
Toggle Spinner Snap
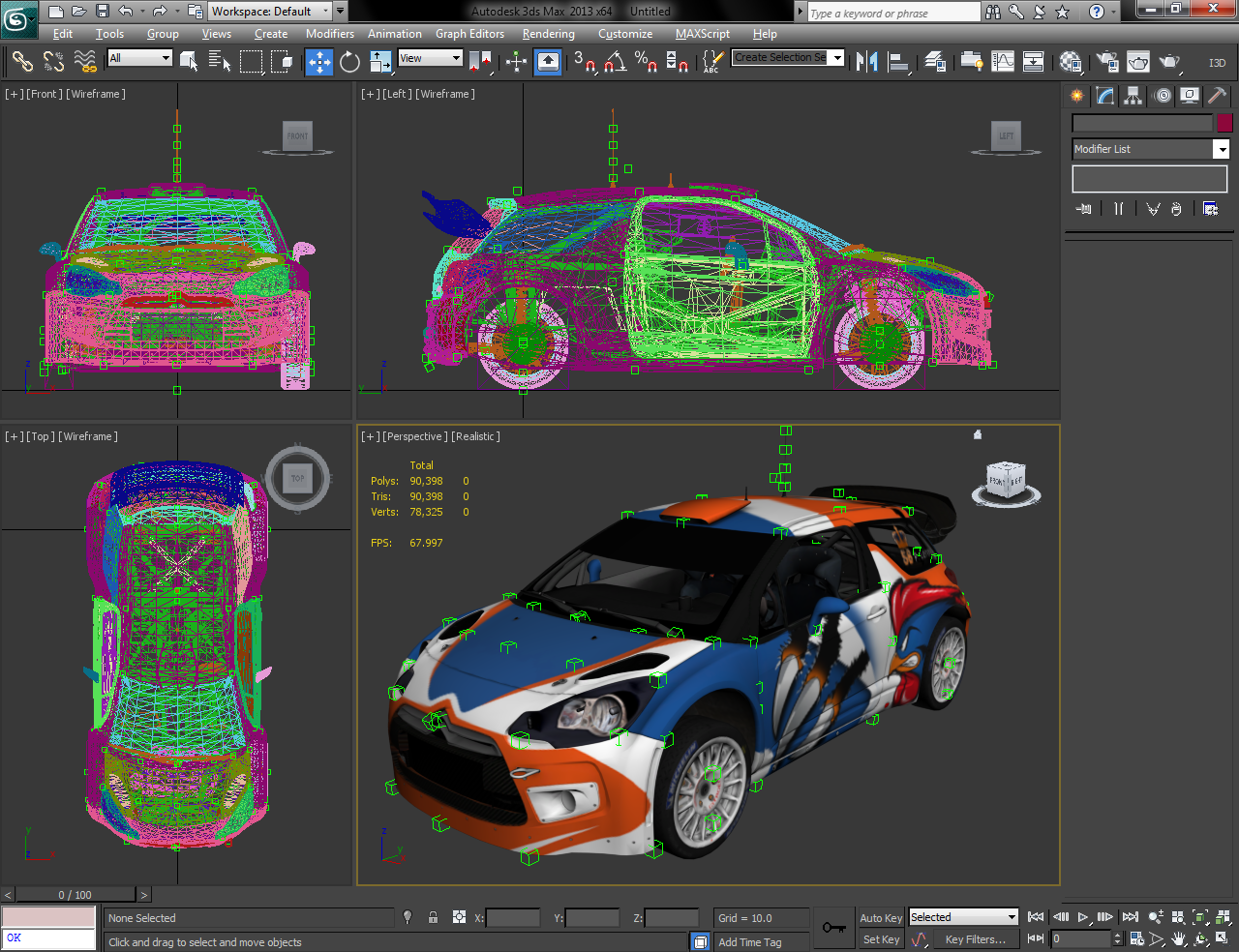pos(678,62)
